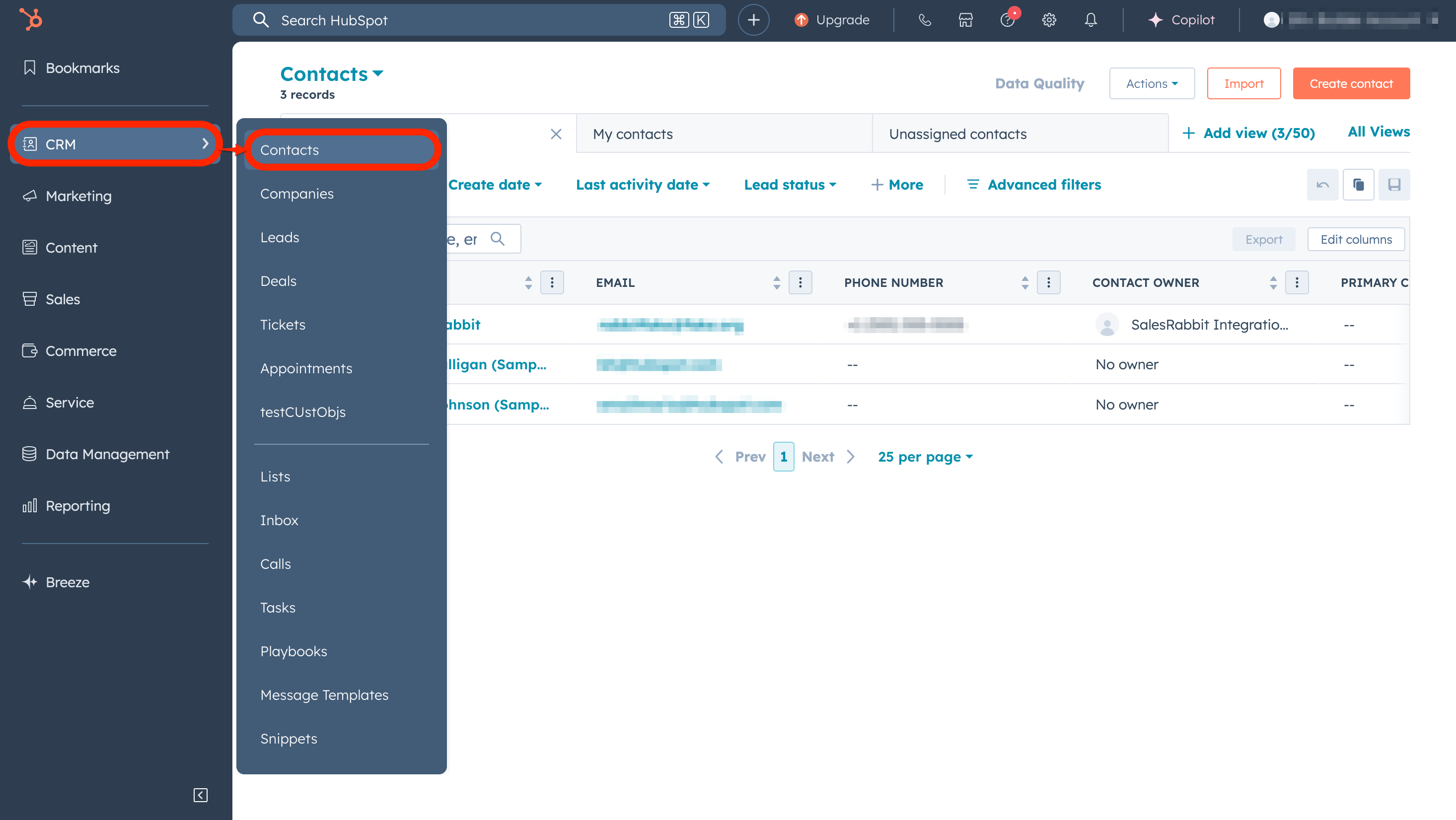Switch to the Unassigned contacts tab
The image size is (1456, 820).
957,134
